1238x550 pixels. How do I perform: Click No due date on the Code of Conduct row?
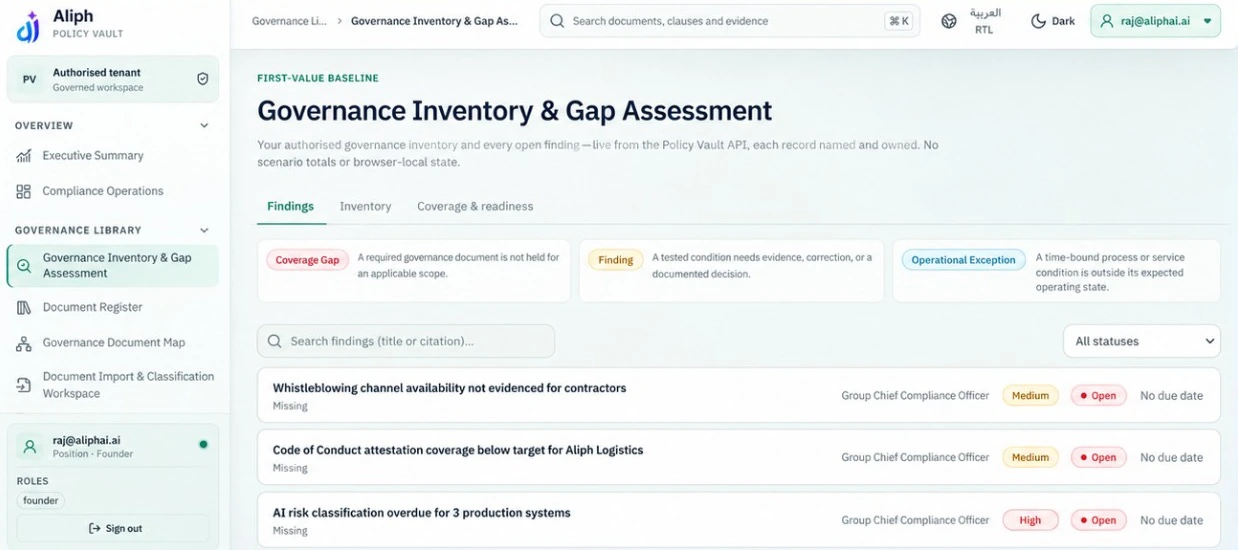point(1171,458)
